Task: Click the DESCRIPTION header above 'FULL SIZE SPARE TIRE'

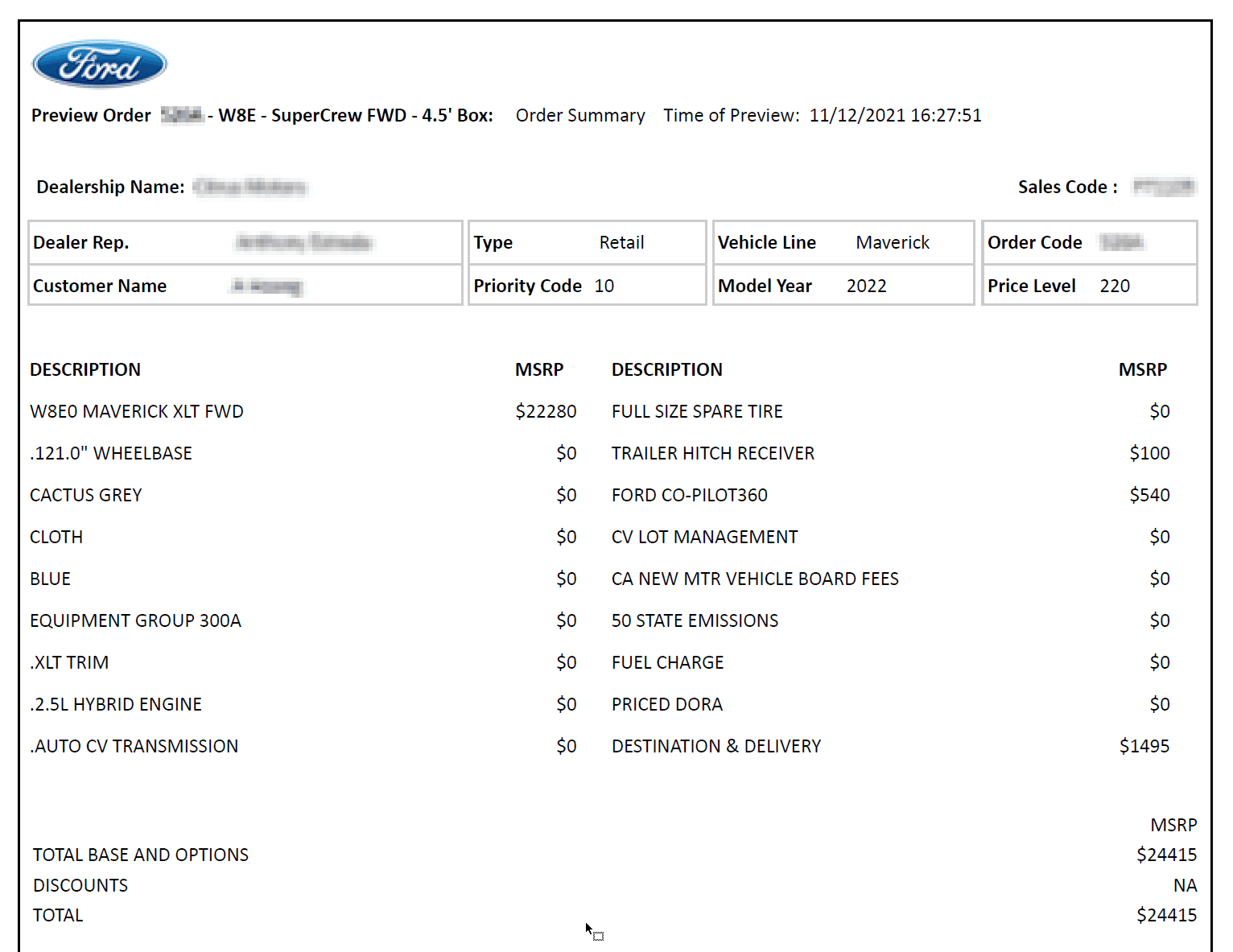Action: click(x=666, y=370)
